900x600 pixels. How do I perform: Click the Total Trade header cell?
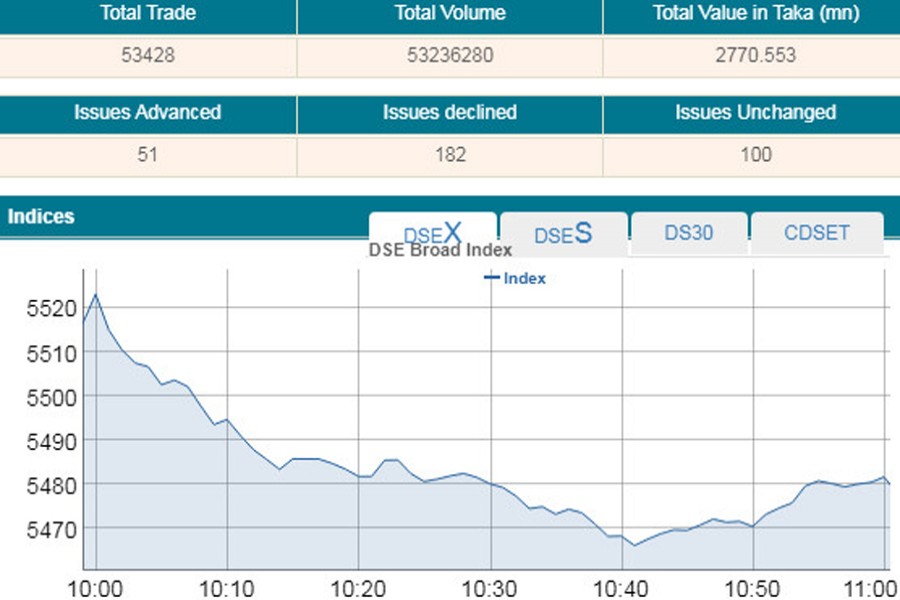pos(148,14)
